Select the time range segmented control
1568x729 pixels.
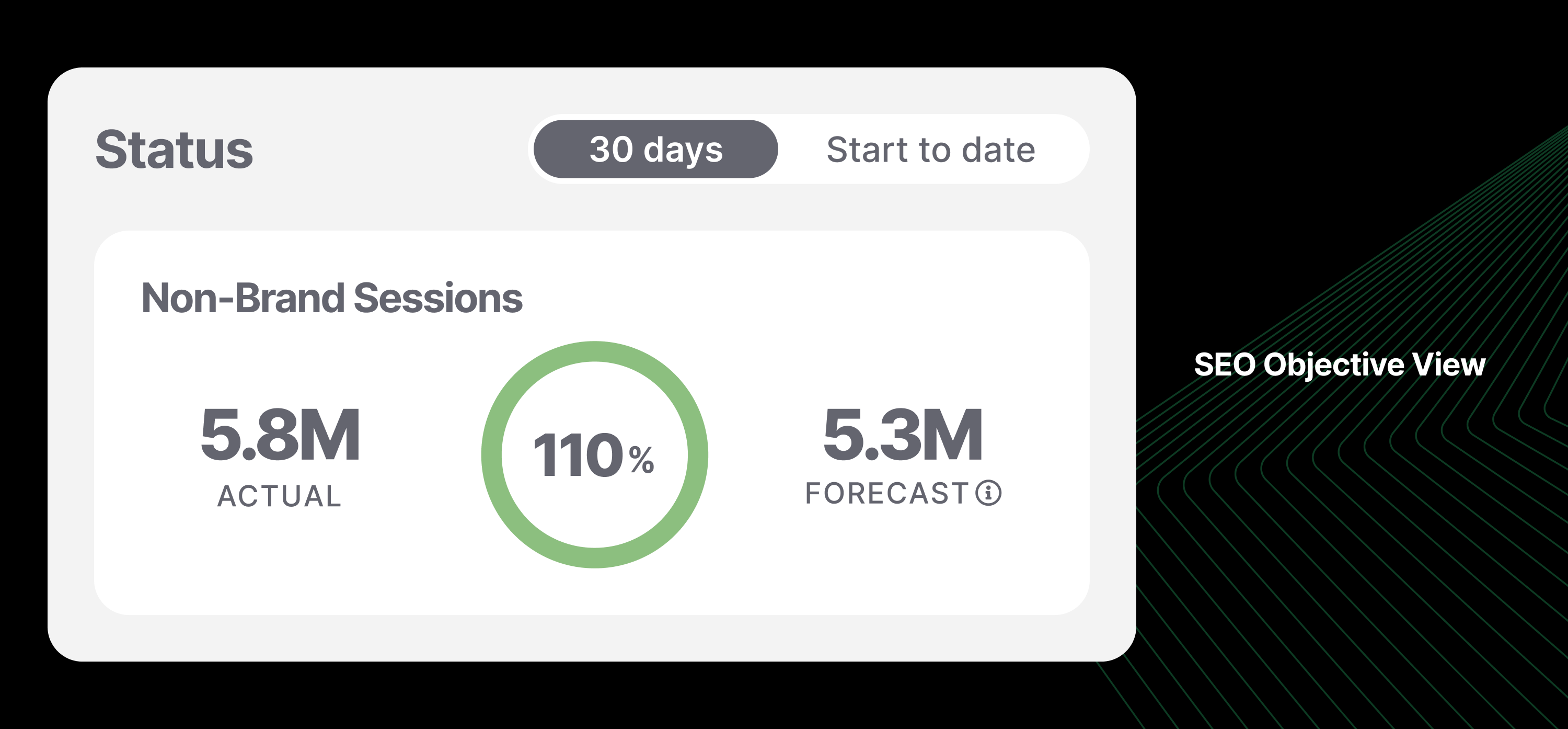(x=810, y=150)
